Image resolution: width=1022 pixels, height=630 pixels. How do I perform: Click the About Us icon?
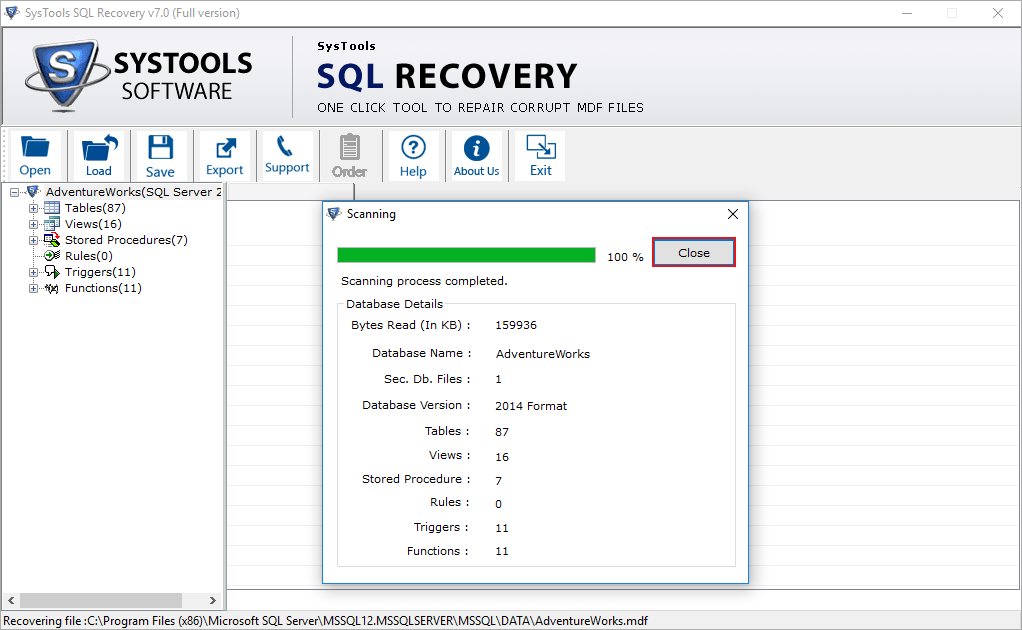pos(476,155)
